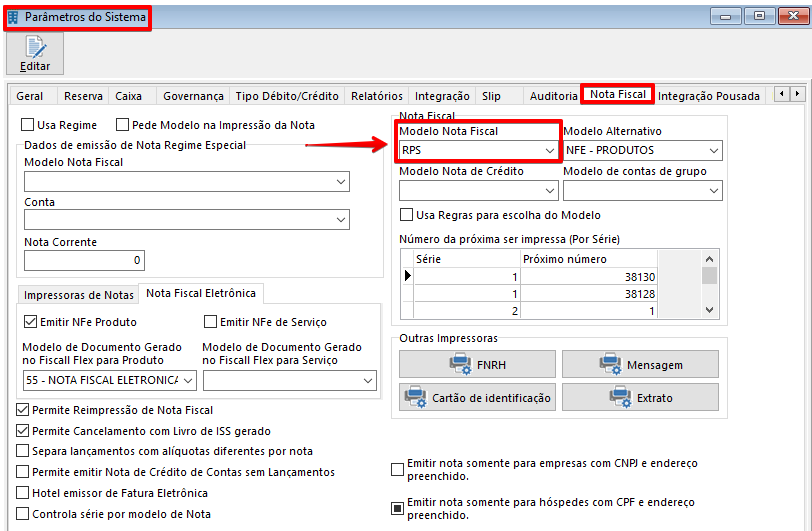Toggle Permite Cancelamento com Livro de ISS gerado

click(22, 430)
